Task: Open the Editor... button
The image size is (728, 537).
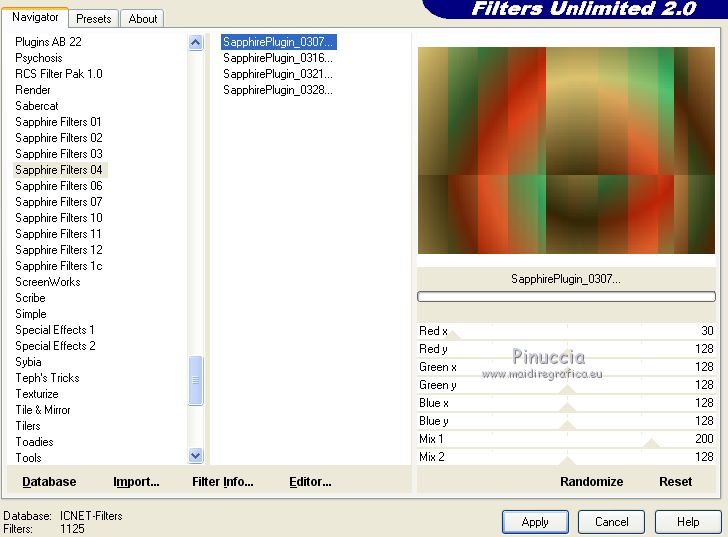Action: (310, 482)
